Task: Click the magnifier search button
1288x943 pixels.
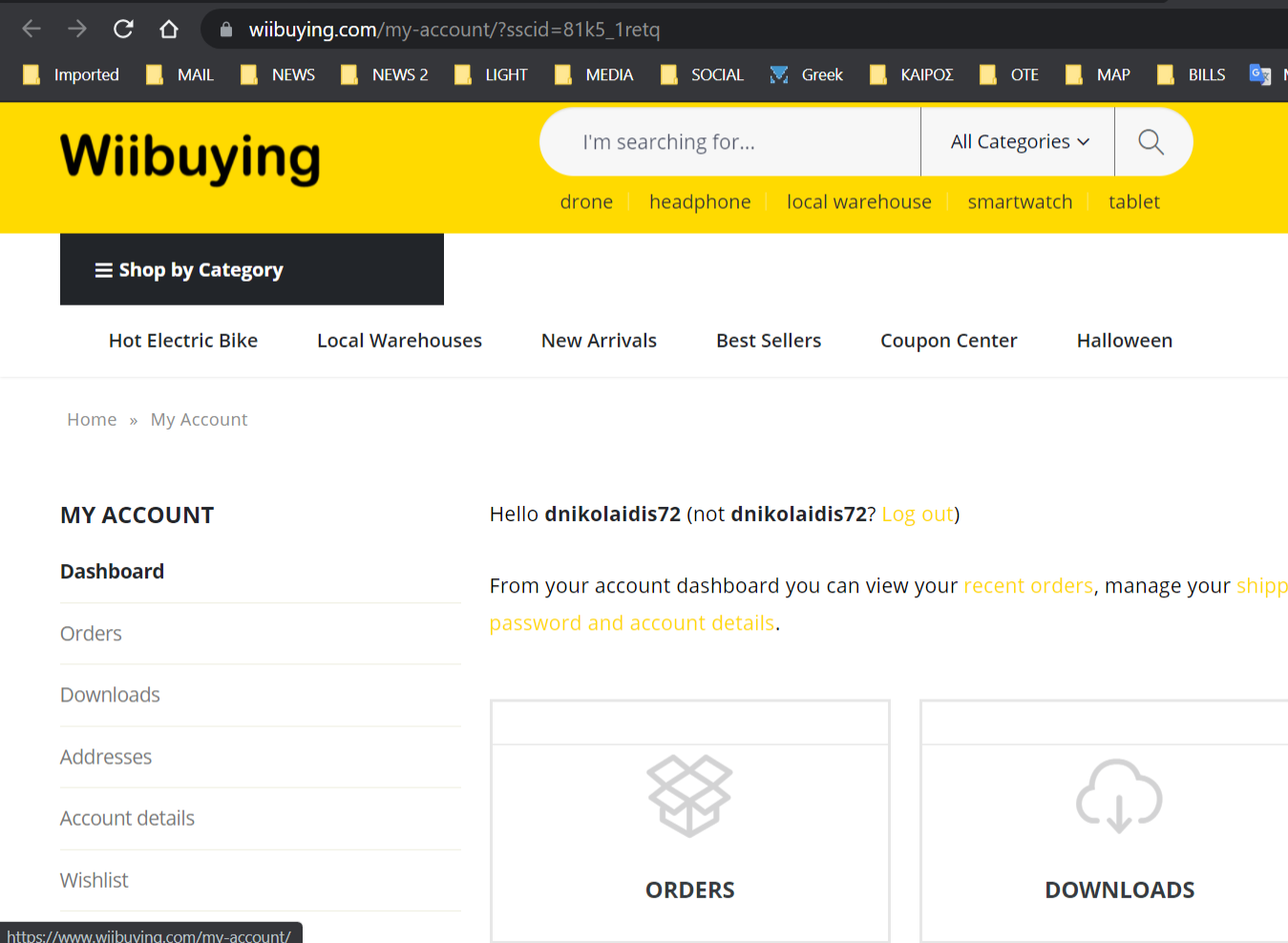Action: point(1151,141)
